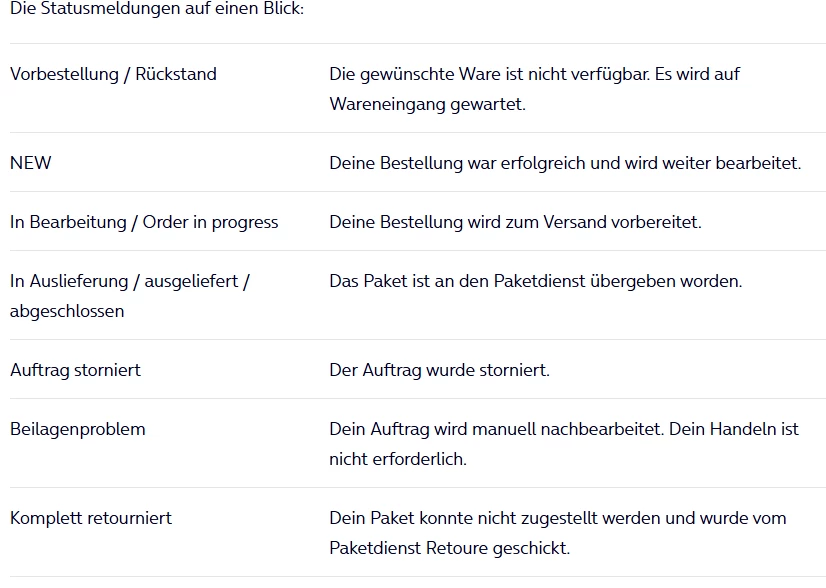
Task: Click the 'Komplett retourniert' status label
Action: pyautogui.click(x=91, y=518)
